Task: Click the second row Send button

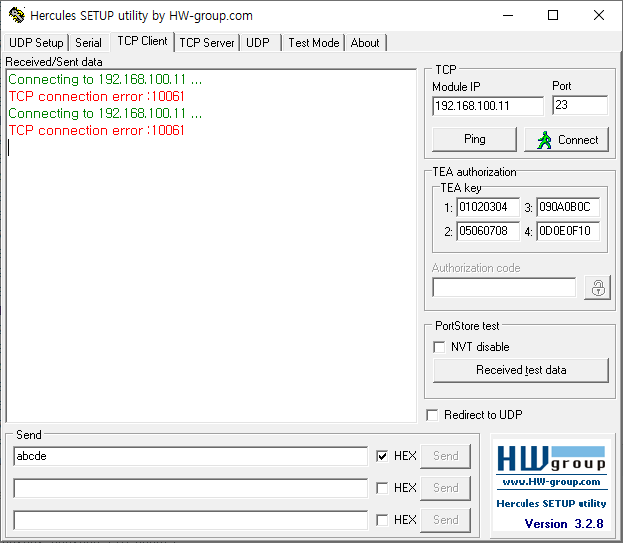Action: 445,488
